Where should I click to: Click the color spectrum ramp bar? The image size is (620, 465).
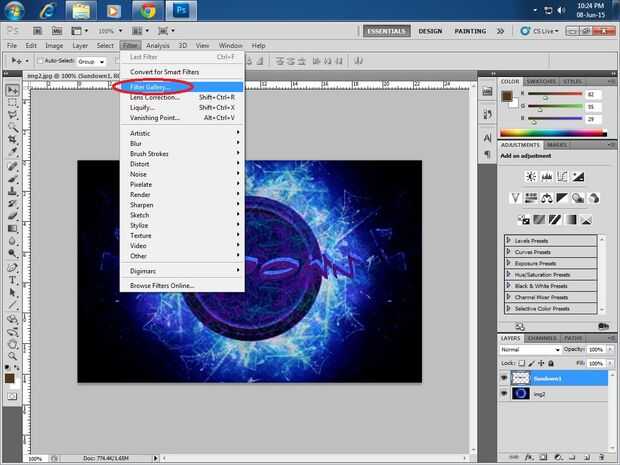pos(553,133)
